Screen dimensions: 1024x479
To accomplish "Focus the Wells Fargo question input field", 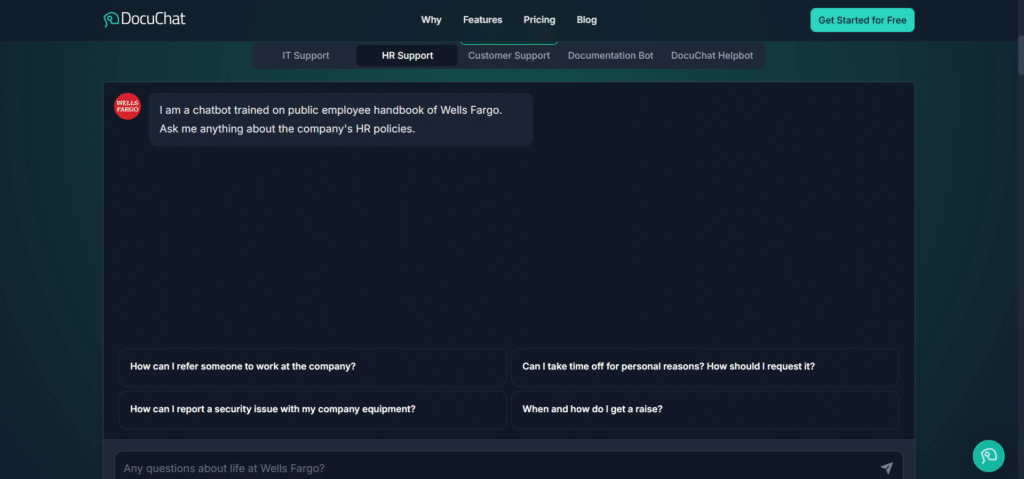I will click(x=490, y=468).
